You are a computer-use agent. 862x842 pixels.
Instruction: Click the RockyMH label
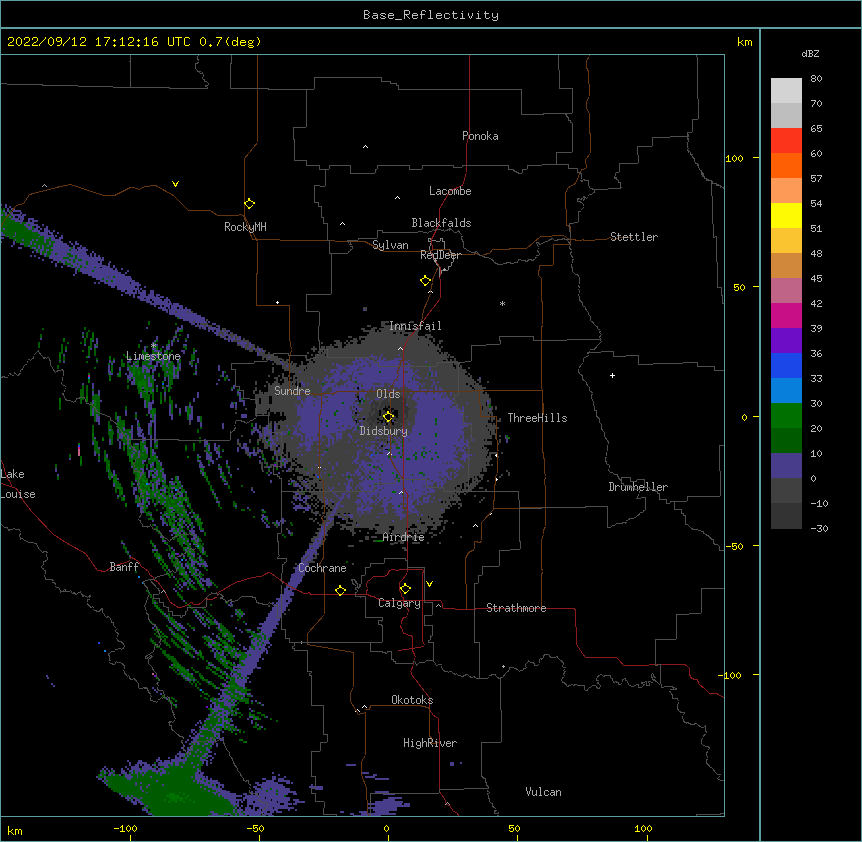pyautogui.click(x=245, y=227)
